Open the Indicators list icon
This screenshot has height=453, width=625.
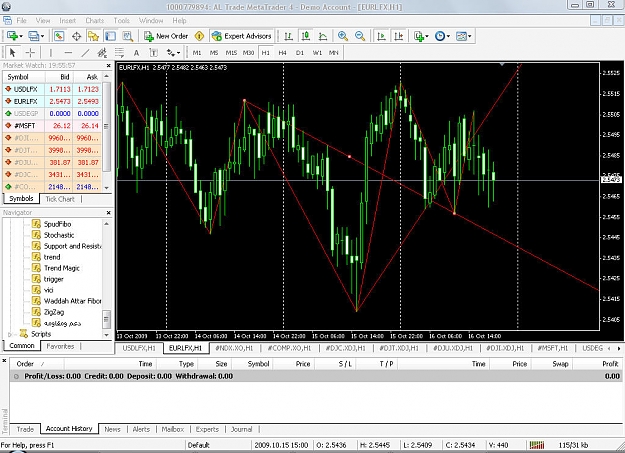point(419,36)
